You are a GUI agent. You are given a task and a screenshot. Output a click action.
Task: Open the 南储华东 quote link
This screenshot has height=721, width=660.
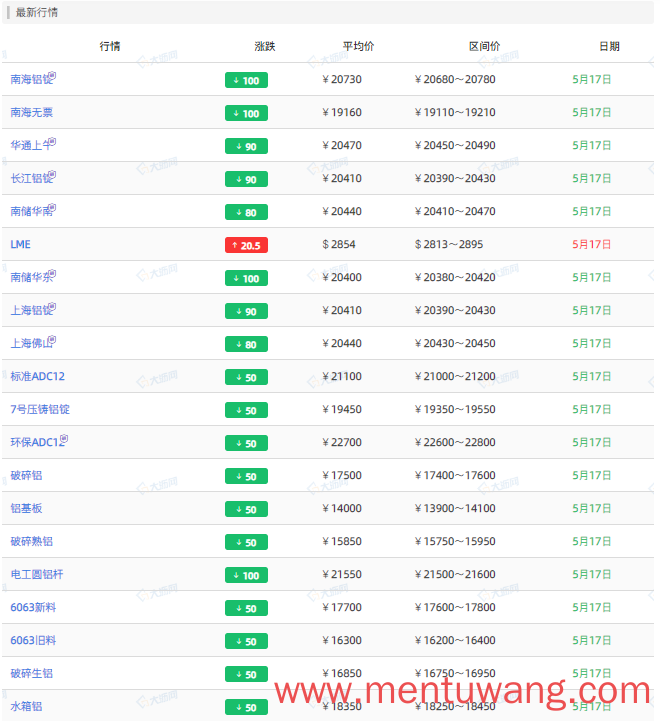[x=31, y=277]
